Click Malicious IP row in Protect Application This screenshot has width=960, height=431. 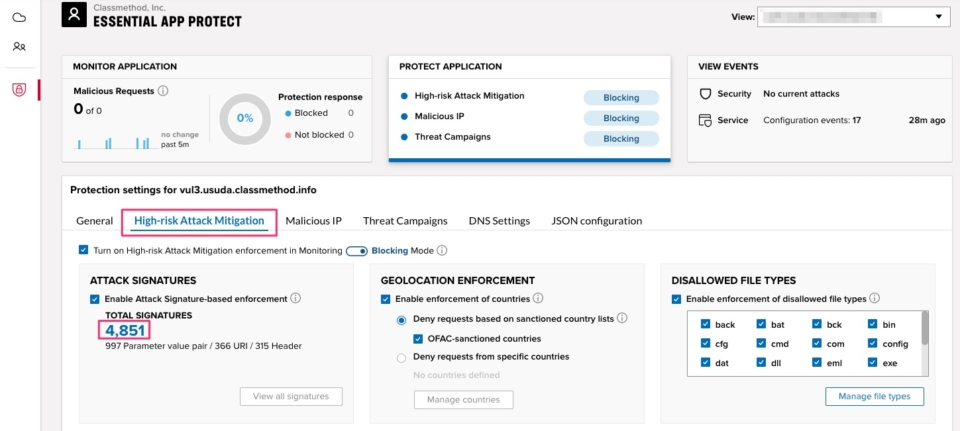438,116
